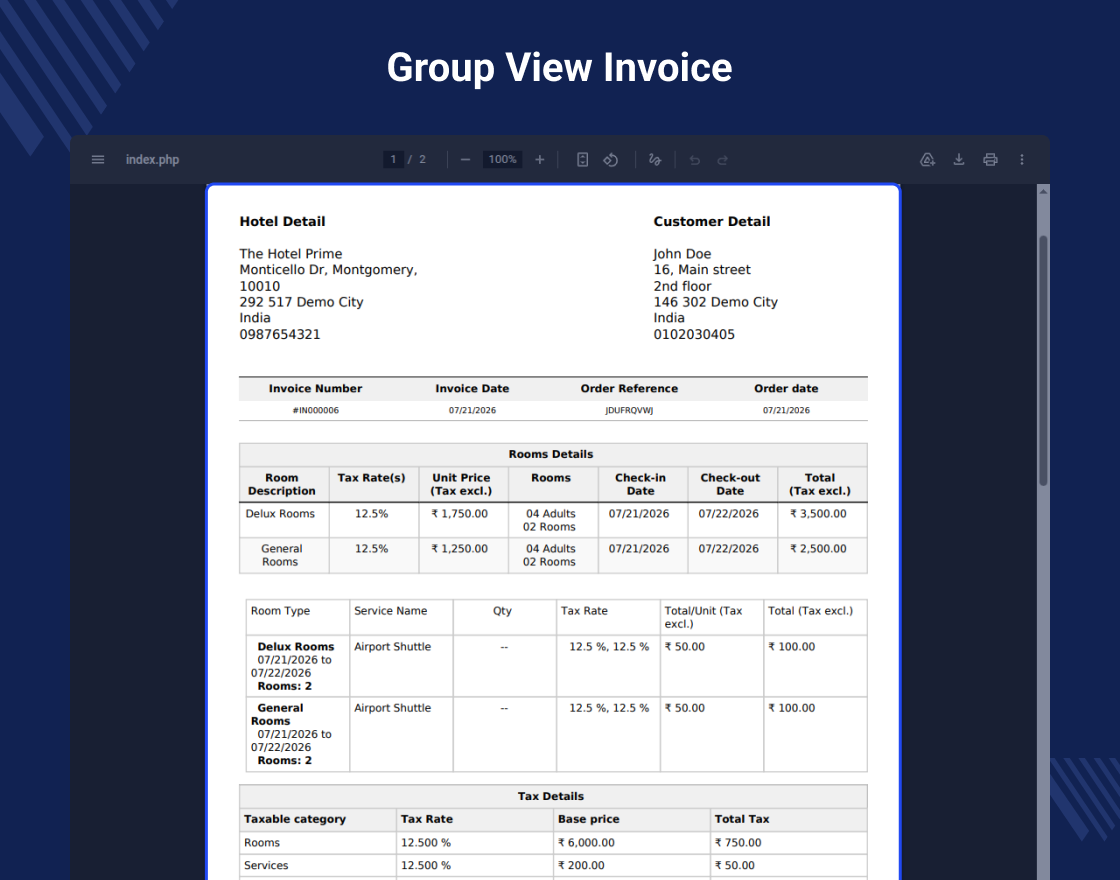Click the Rooms Details table title
1120x880 pixels.
[551, 454]
